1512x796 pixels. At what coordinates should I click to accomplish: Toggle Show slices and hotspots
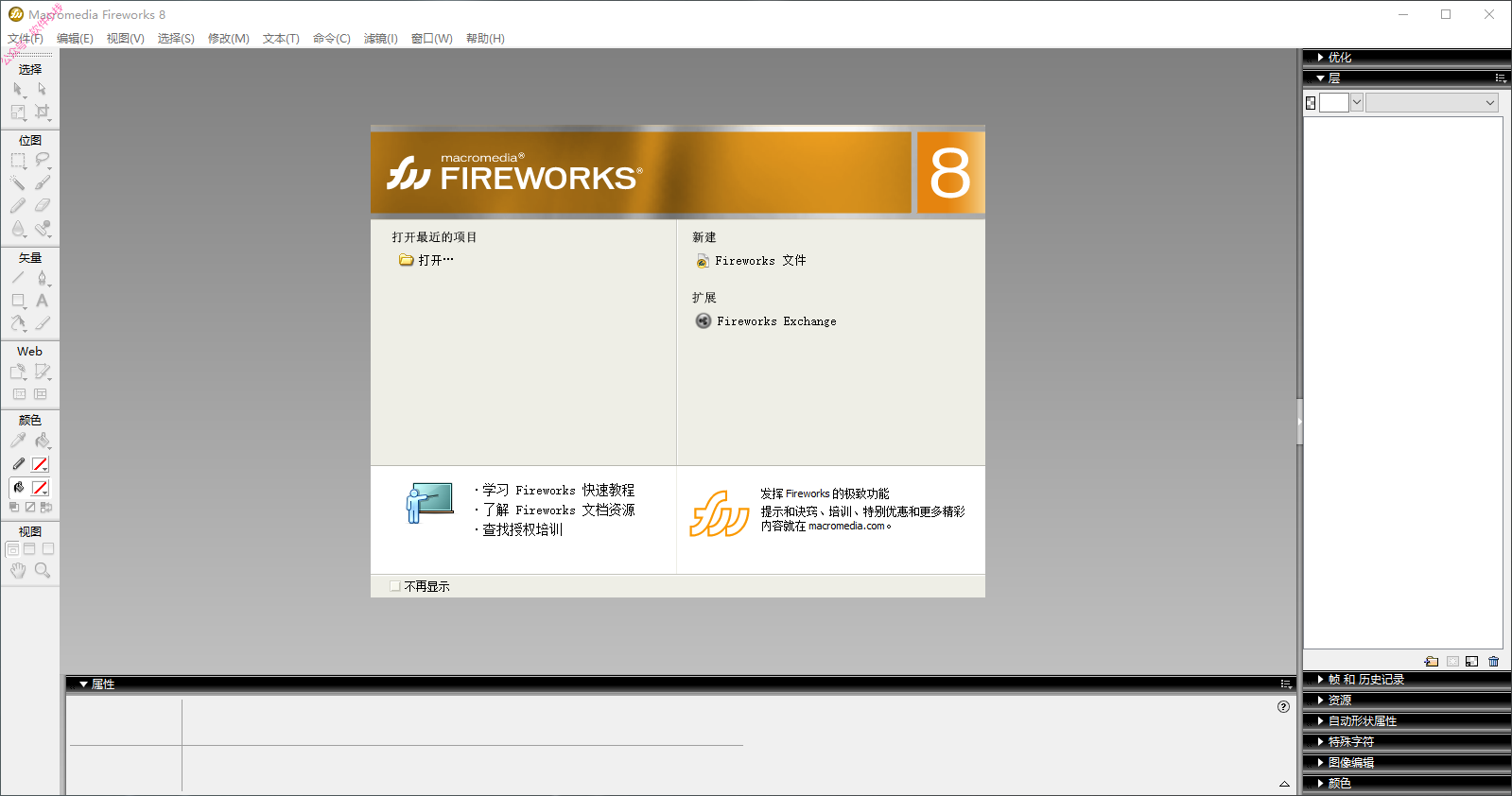41,394
